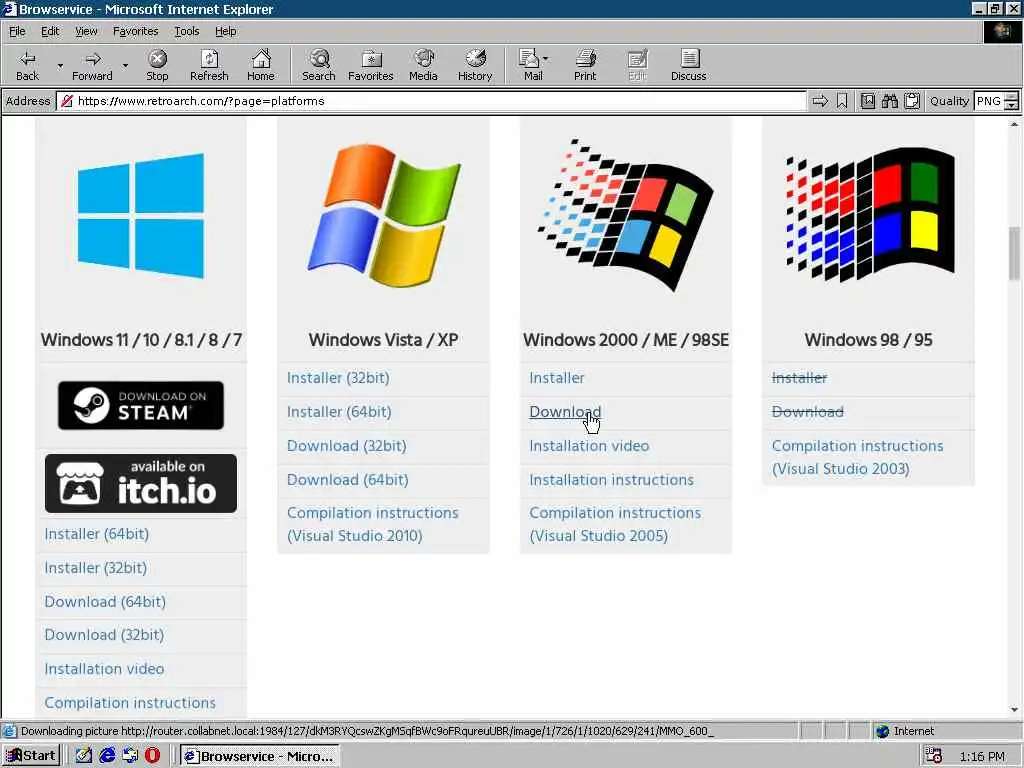Click the Windows XP flag logo image
Image resolution: width=1024 pixels, height=768 pixels.
pos(384,216)
